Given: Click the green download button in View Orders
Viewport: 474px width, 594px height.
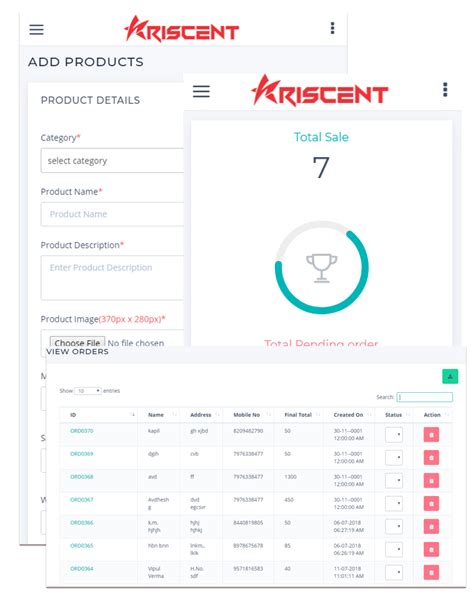Looking at the screenshot, I should click(x=450, y=376).
